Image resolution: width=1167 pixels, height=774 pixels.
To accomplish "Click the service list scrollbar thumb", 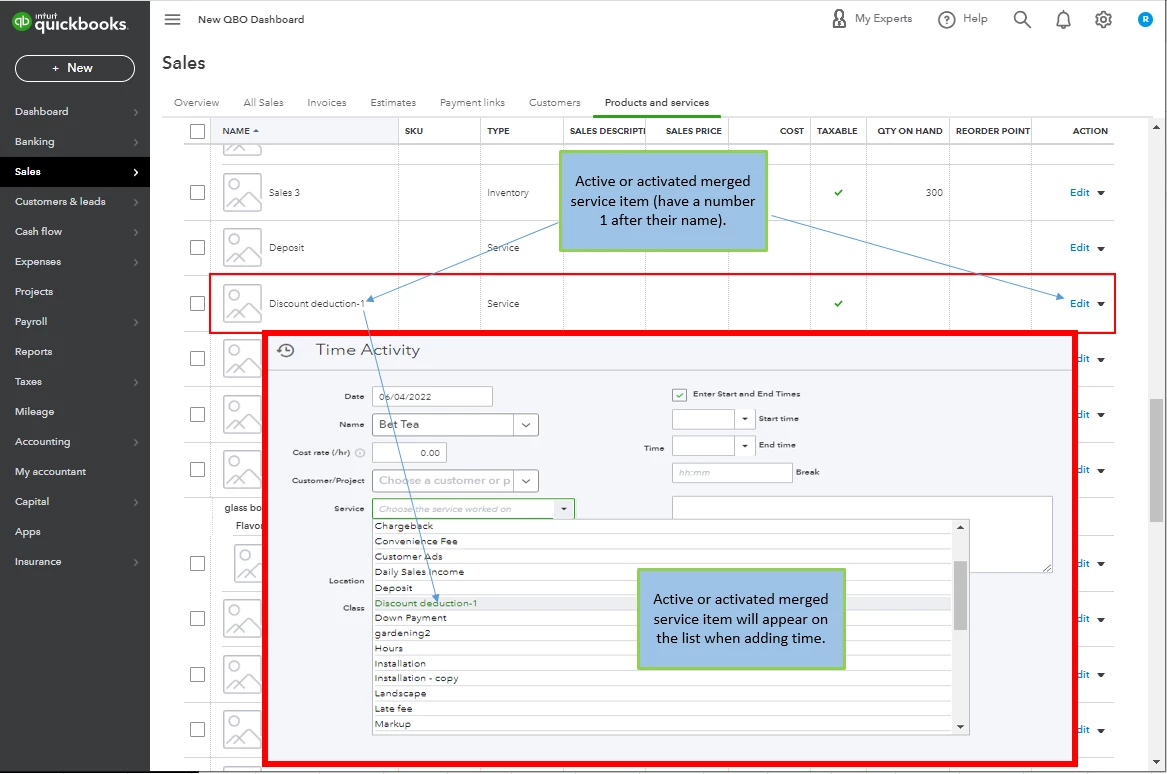I will [960, 595].
